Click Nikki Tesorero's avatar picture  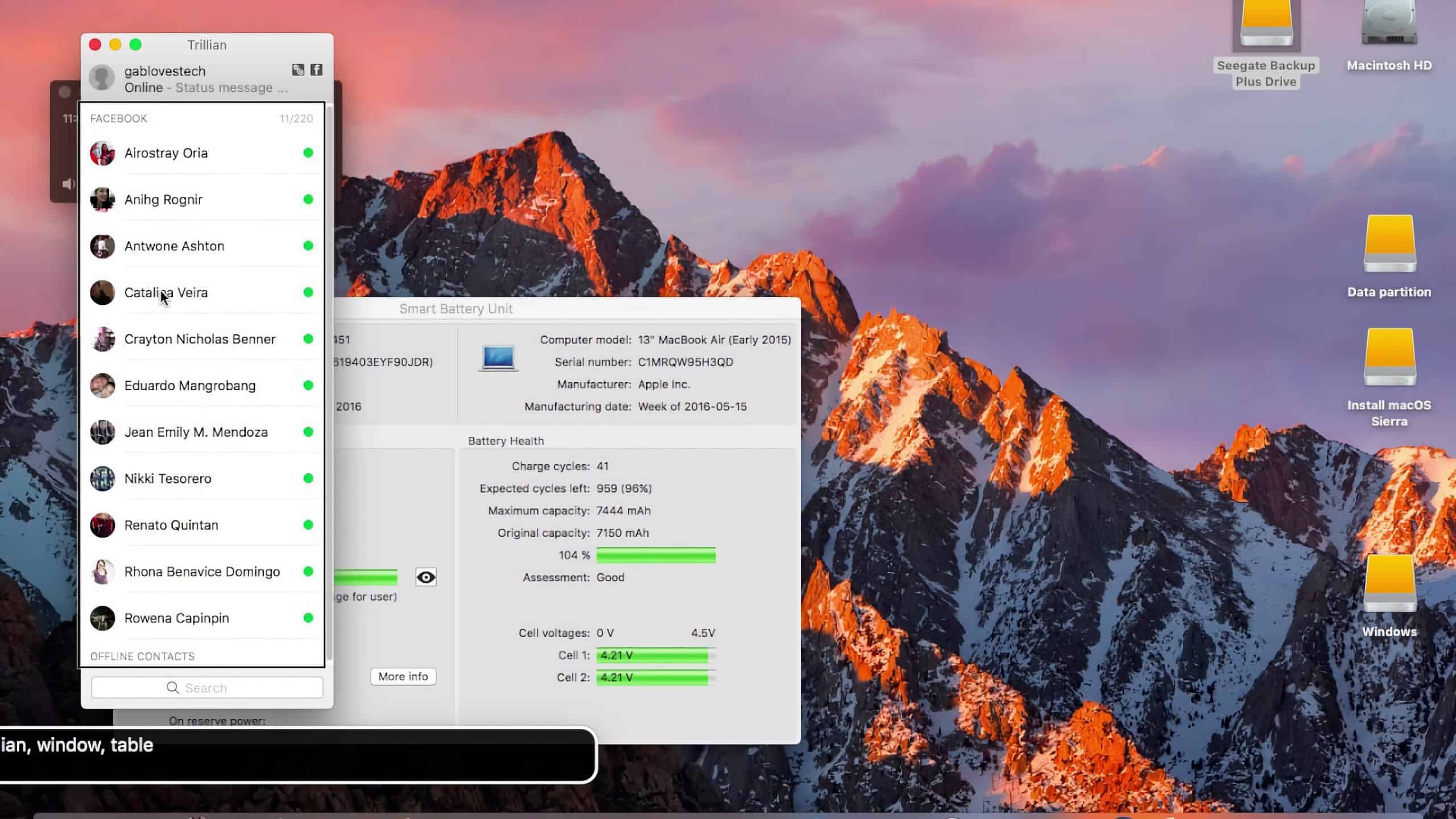coord(102,479)
